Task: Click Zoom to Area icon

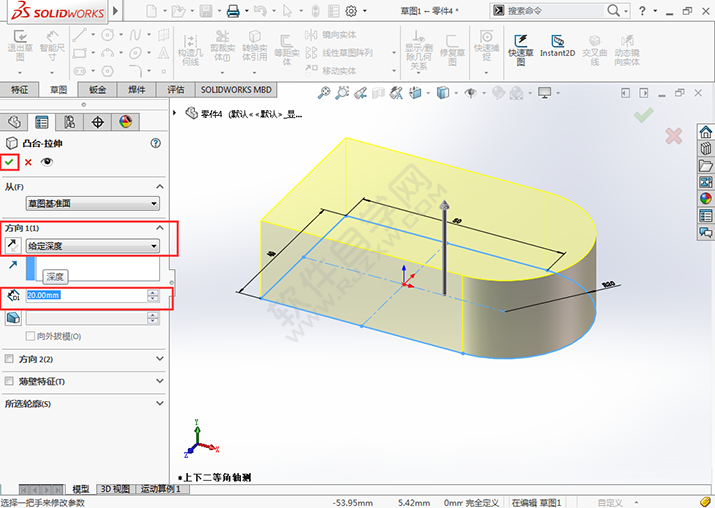Action: pyautogui.click(x=342, y=93)
